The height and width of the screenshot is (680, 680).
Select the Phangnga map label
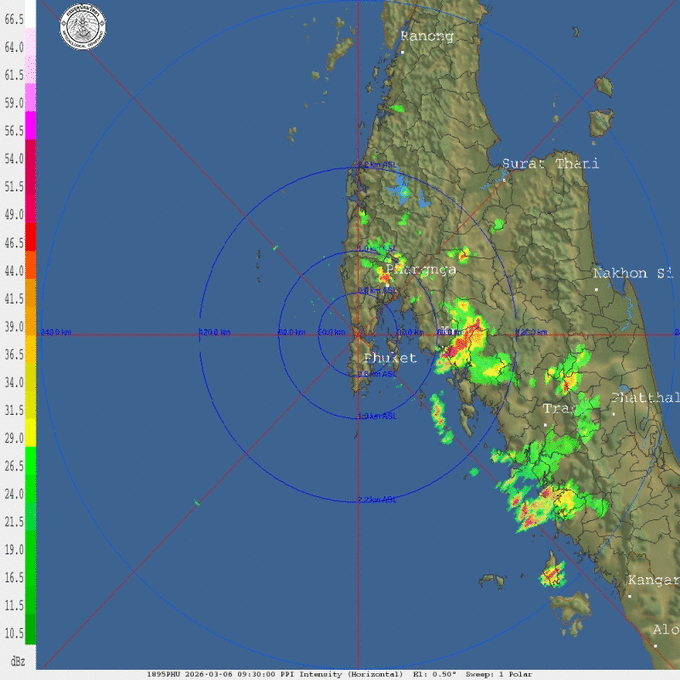coord(420,270)
